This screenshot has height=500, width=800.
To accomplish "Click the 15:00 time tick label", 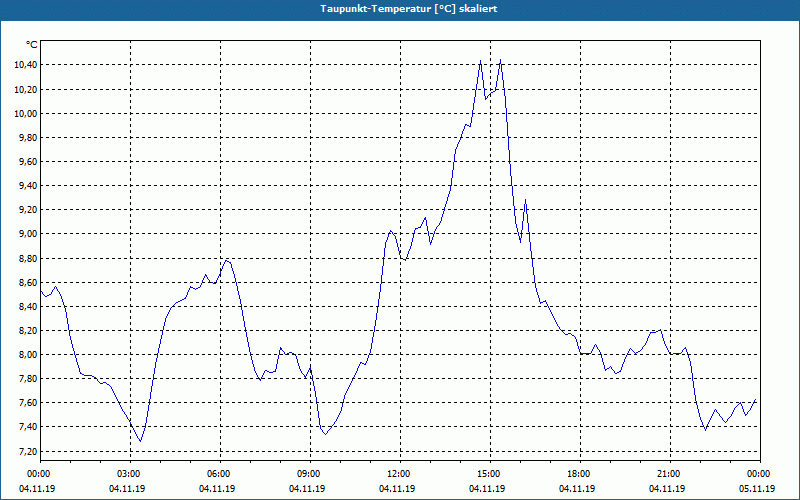I will [490, 474].
